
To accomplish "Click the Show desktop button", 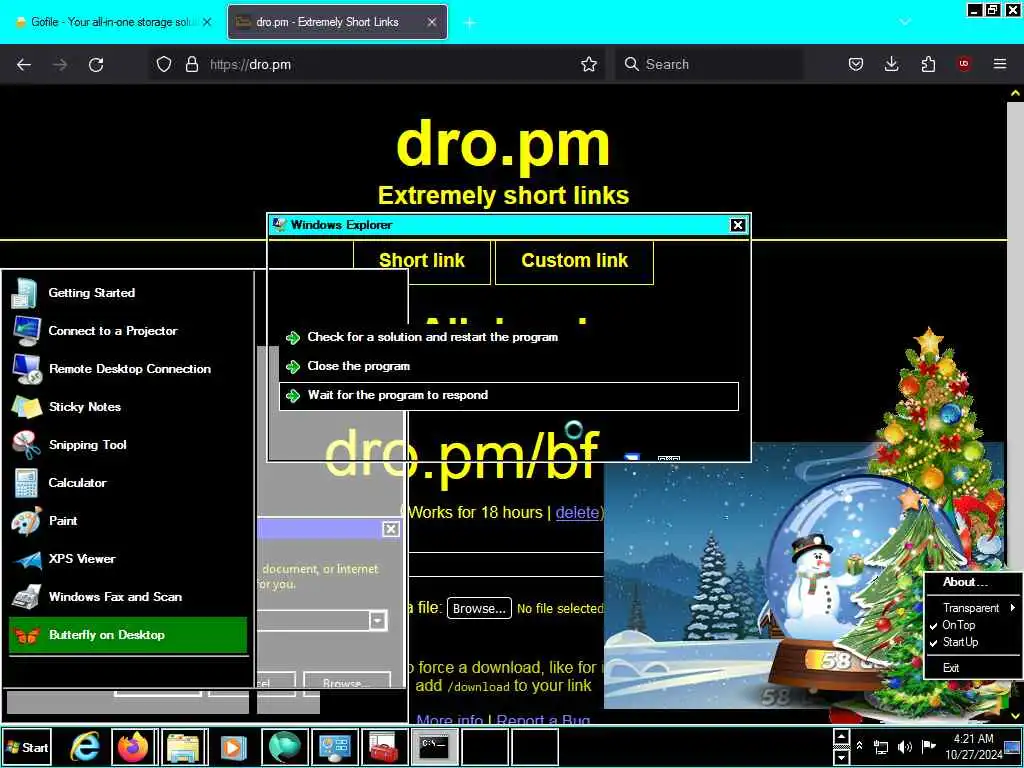I will coord(1013,747).
